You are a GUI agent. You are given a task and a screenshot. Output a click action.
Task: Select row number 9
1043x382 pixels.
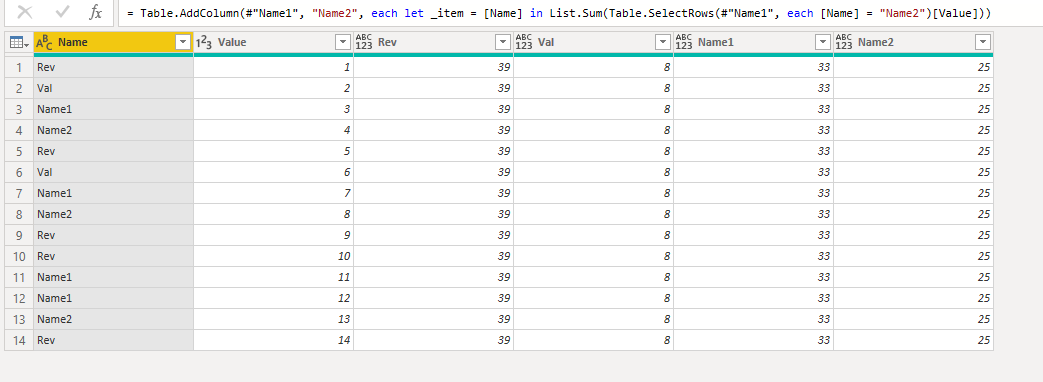19,235
